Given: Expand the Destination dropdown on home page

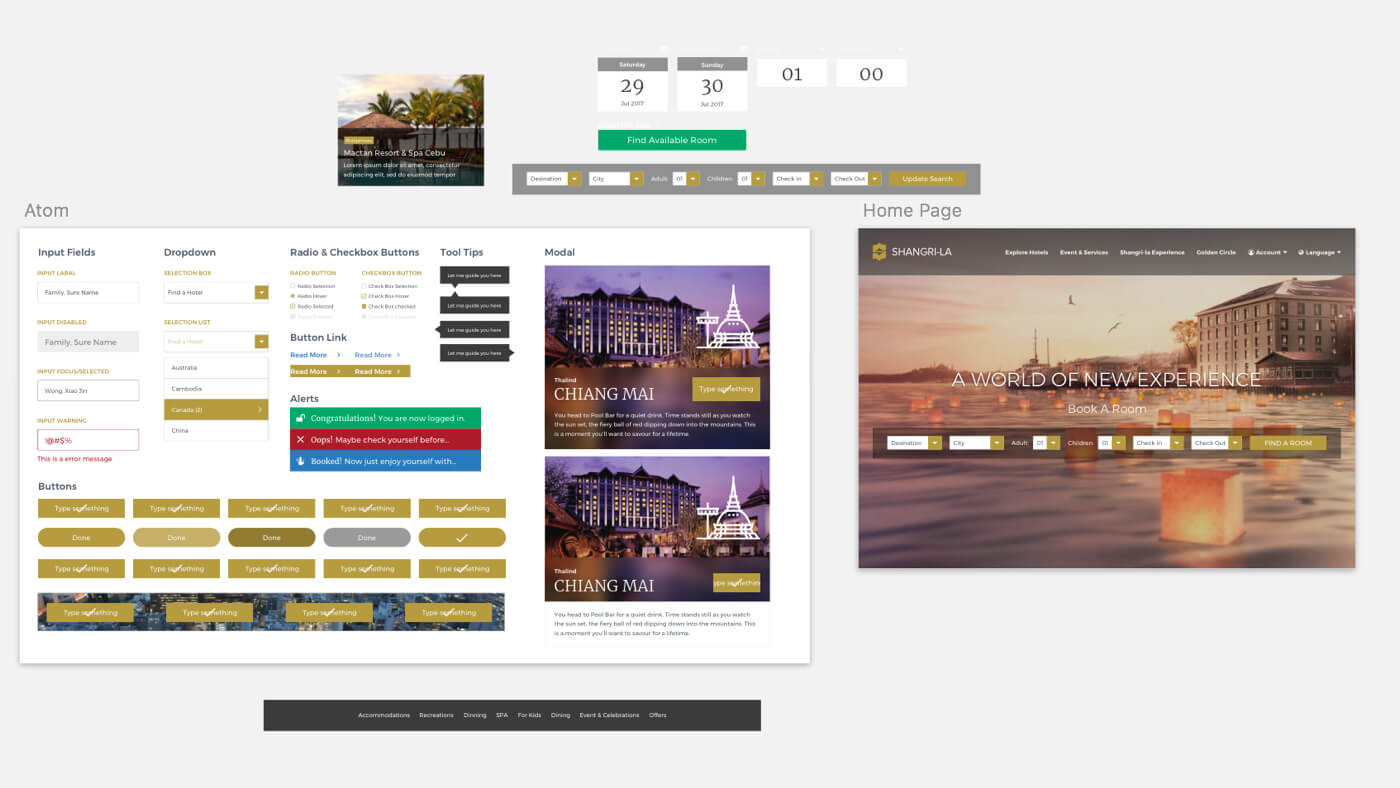Looking at the screenshot, I should [x=935, y=443].
